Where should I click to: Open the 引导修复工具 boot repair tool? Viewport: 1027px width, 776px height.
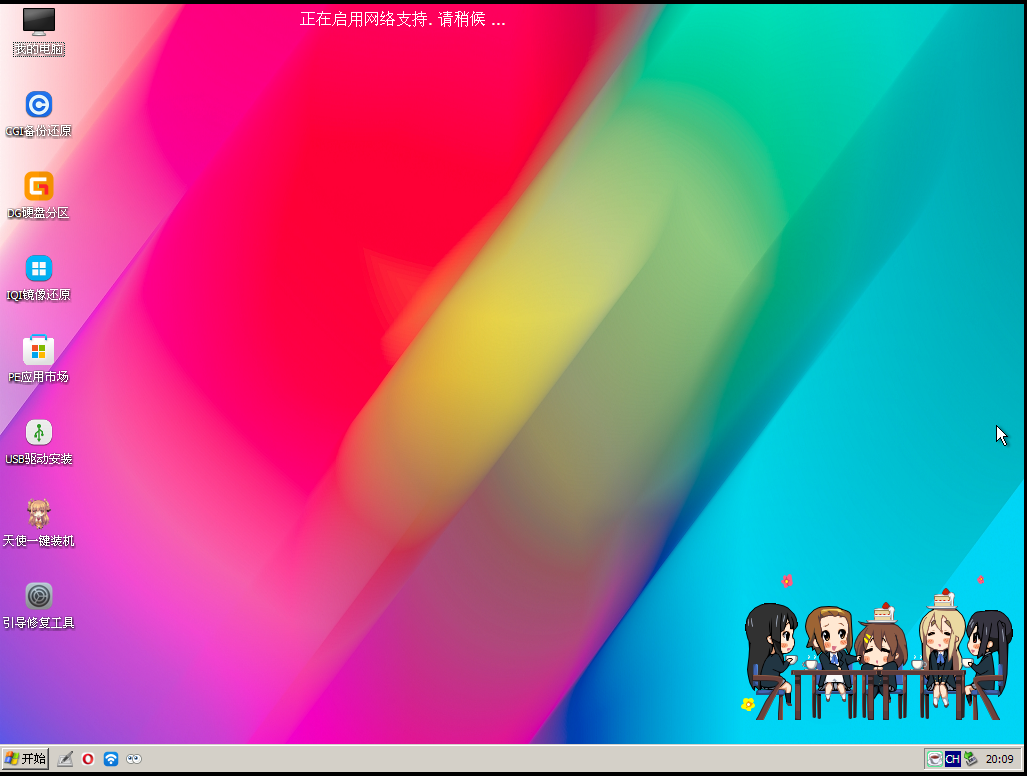pyautogui.click(x=38, y=596)
